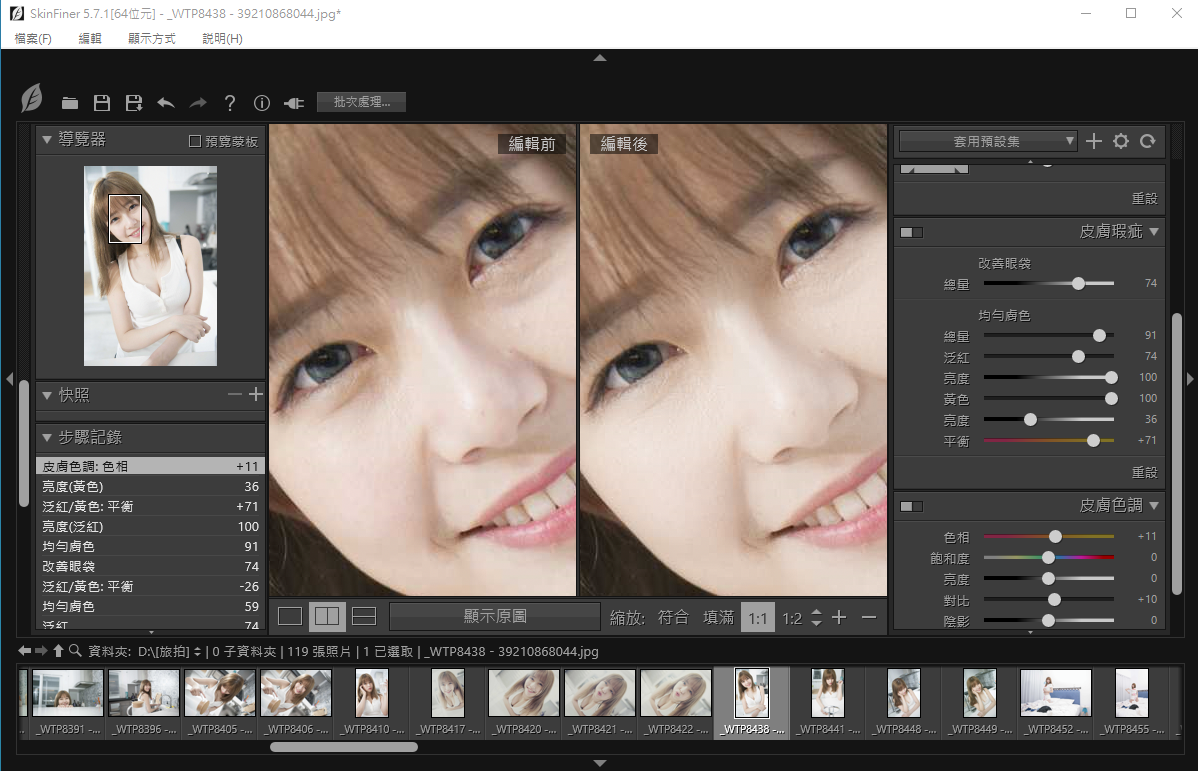Click the 對比 slider showing +10
The image size is (1198, 771).
pos(1049,600)
